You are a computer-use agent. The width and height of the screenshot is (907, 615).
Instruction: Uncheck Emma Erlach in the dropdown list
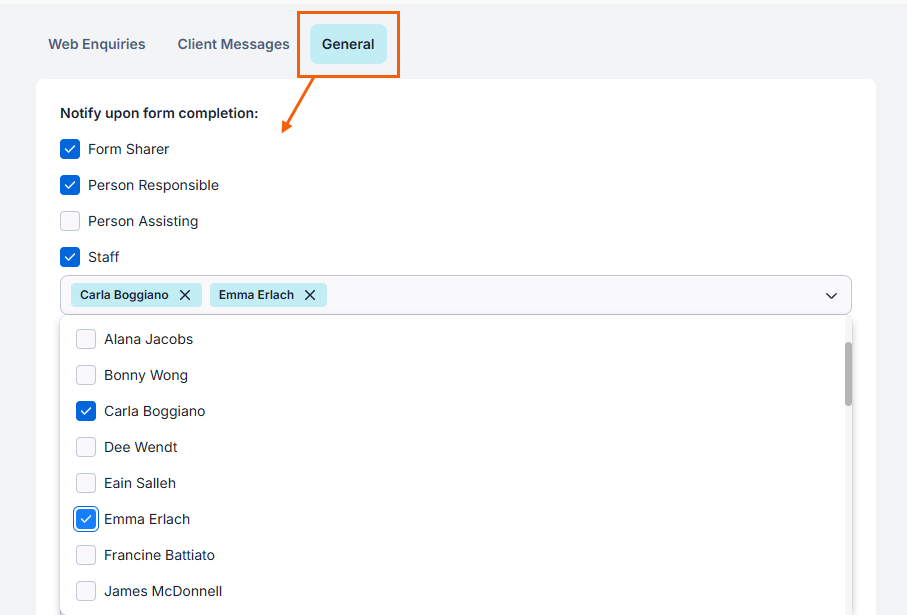(x=87, y=519)
